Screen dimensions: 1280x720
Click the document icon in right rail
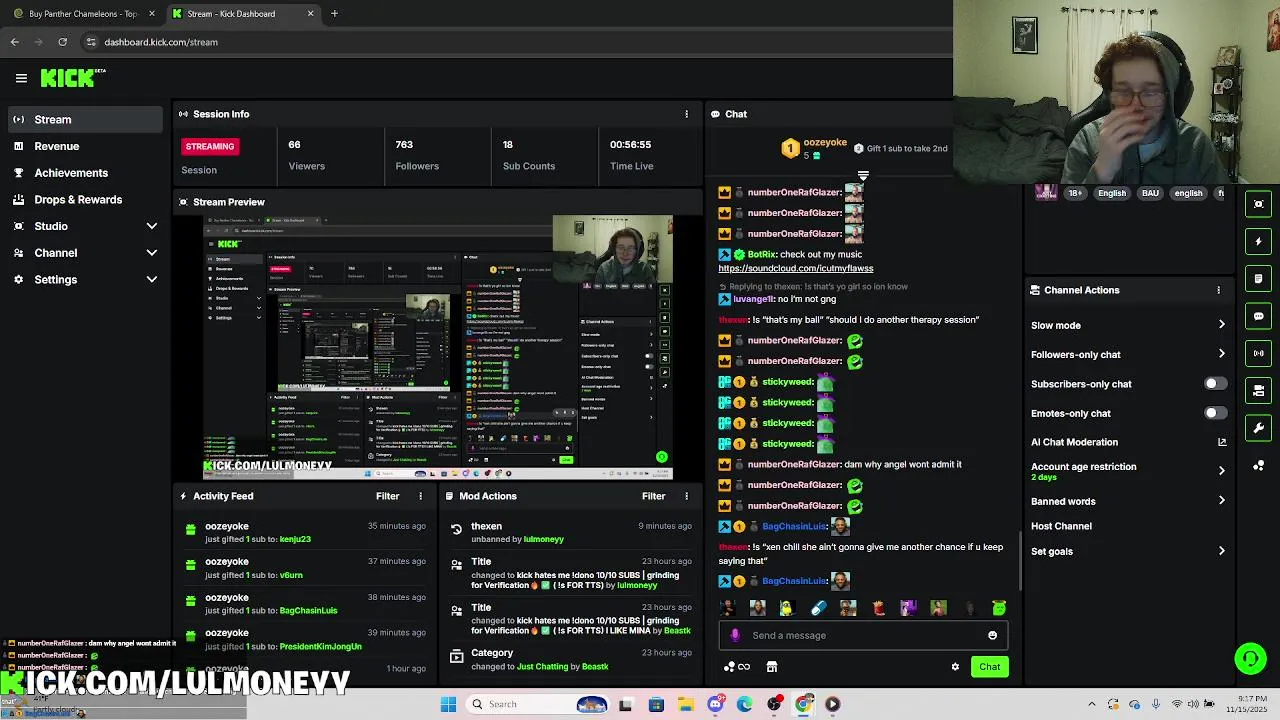[x=1258, y=278]
